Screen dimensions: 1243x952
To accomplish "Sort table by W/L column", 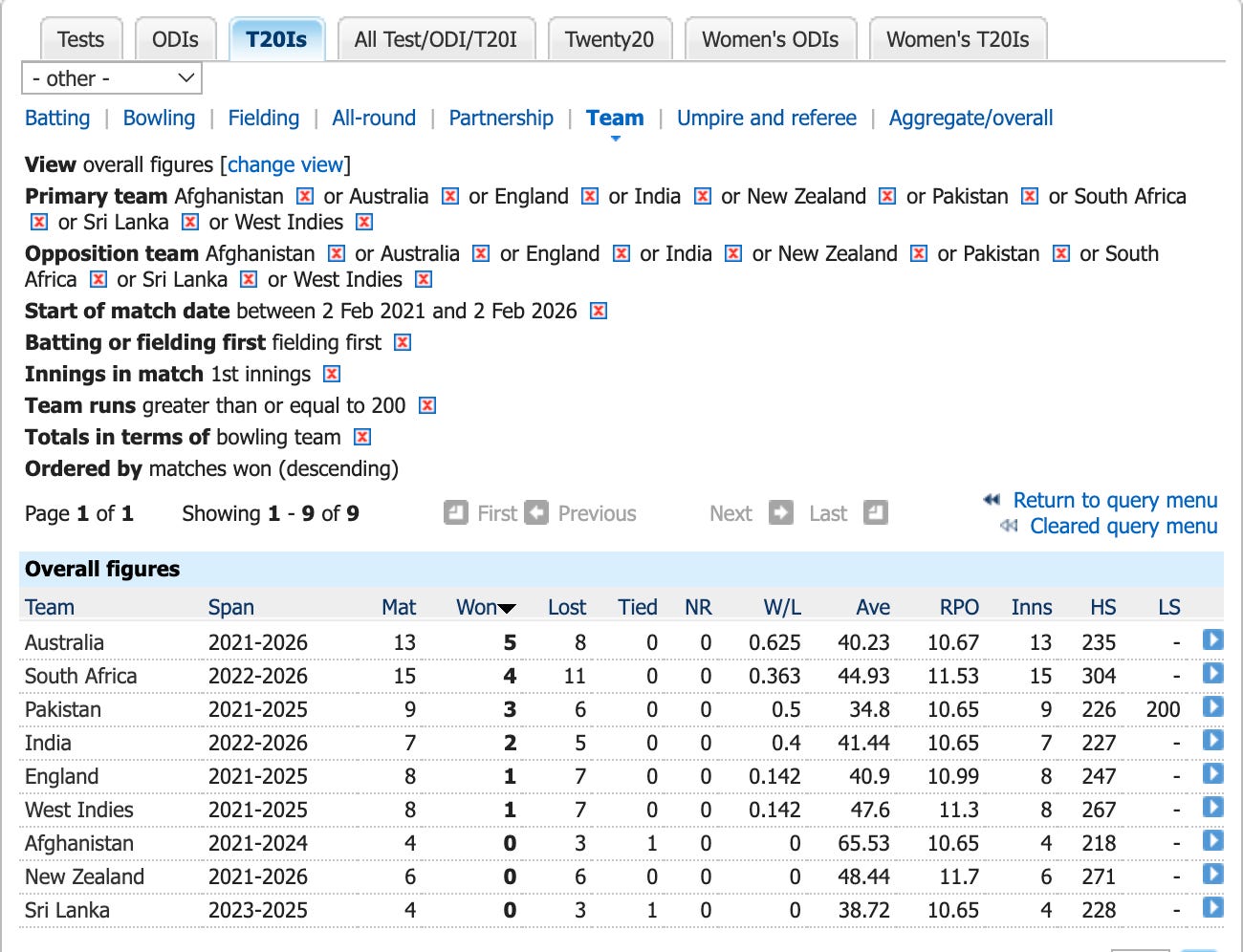I will (x=782, y=607).
